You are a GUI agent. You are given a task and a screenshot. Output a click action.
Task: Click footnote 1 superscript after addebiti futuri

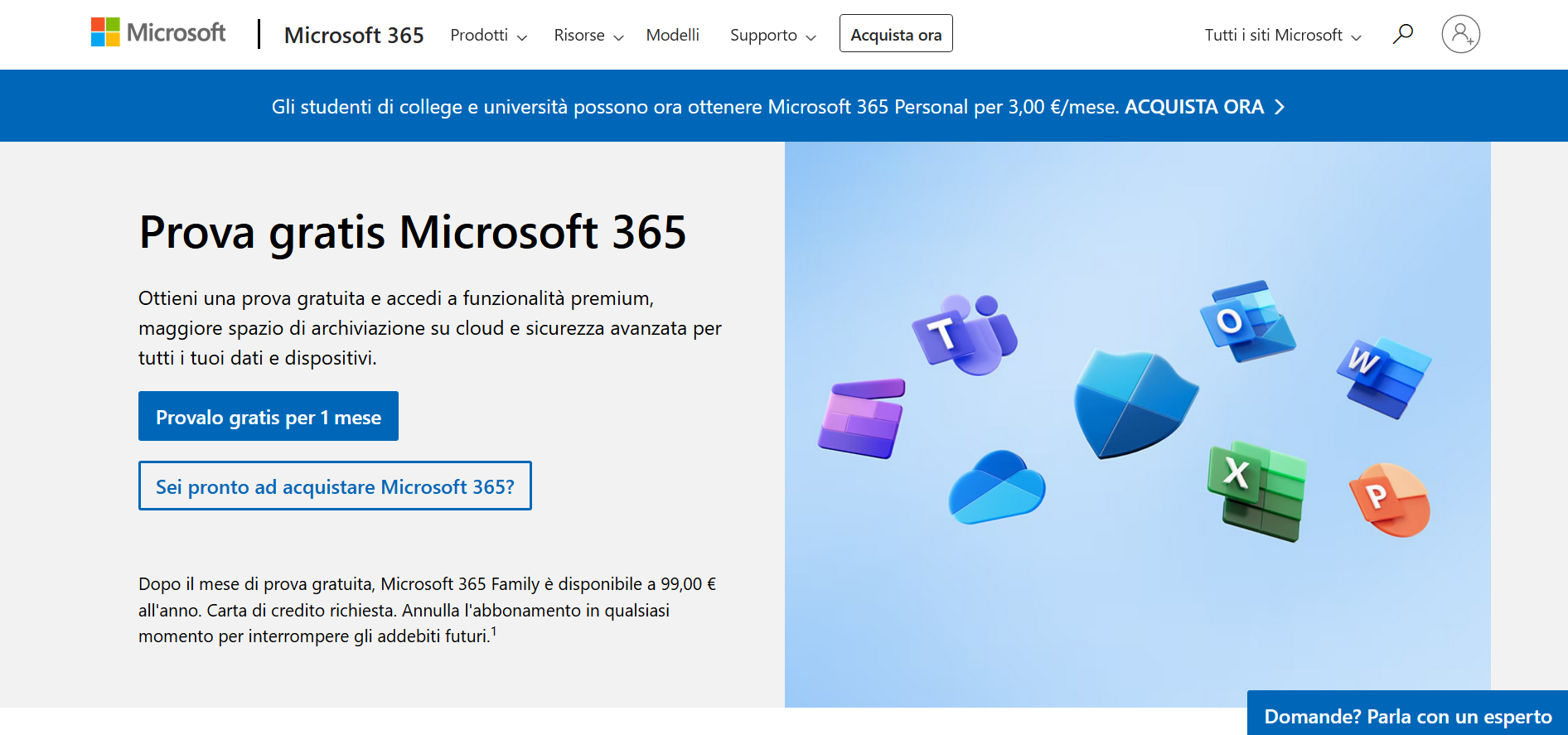(x=494, y=631)
